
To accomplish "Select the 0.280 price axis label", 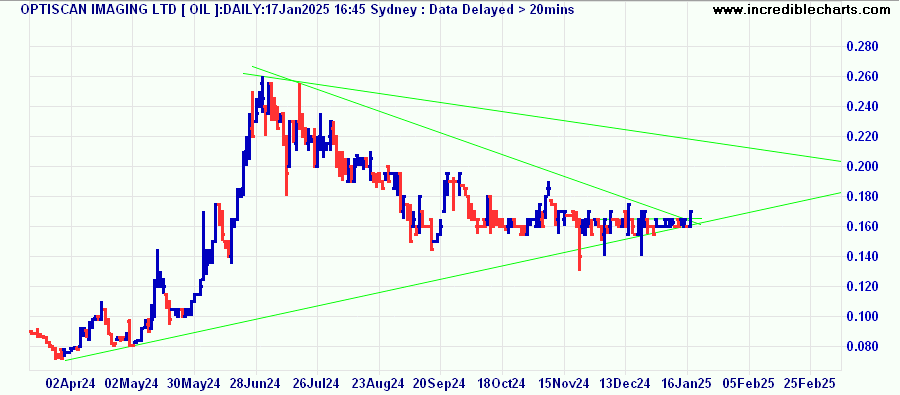I will point(863,47).
